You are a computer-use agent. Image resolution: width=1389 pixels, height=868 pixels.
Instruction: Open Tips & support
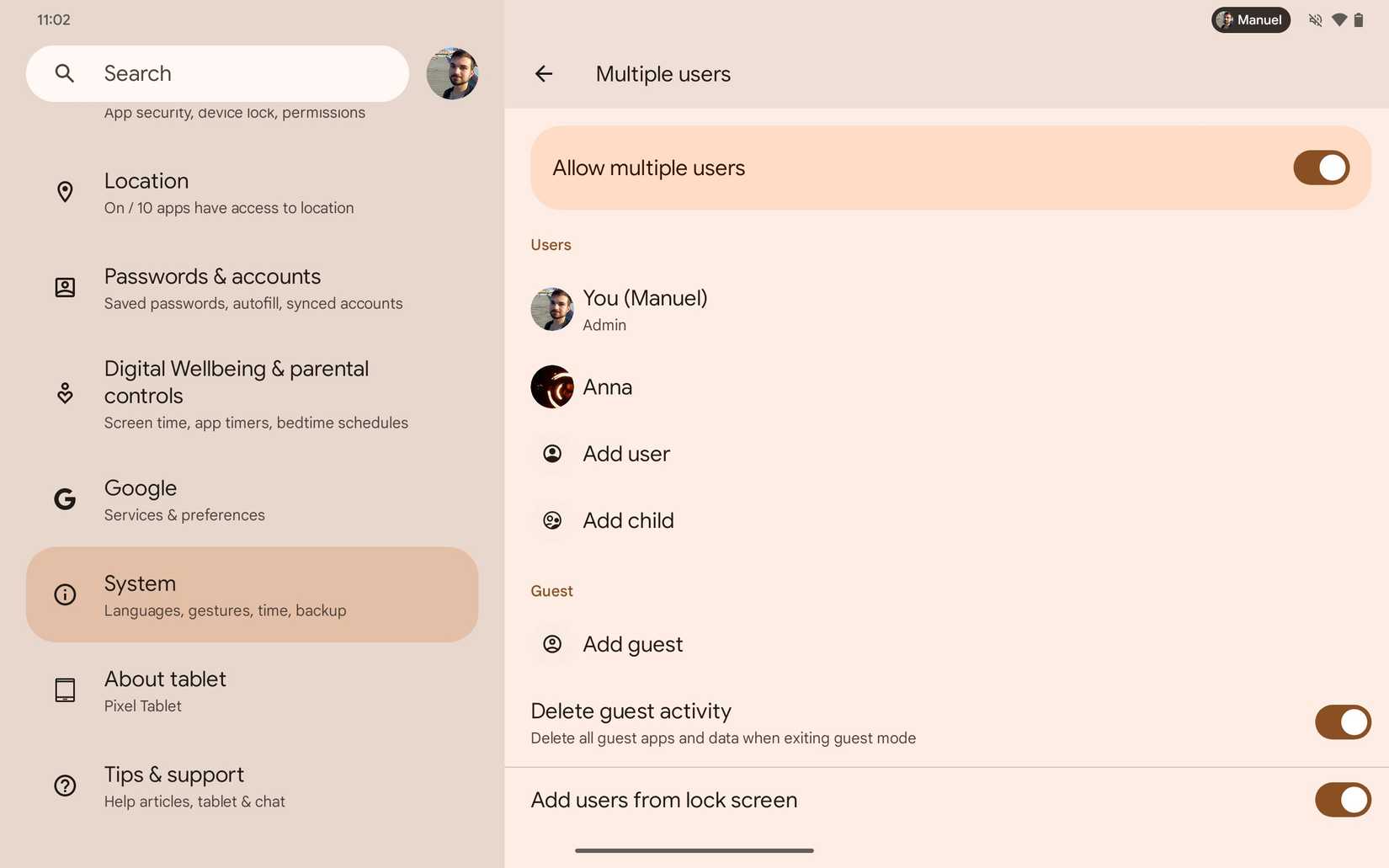click(253, 786)
